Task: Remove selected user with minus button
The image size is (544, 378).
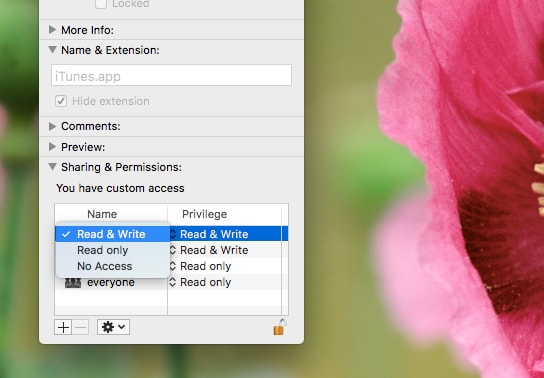Action: click(x=80, y=327)
